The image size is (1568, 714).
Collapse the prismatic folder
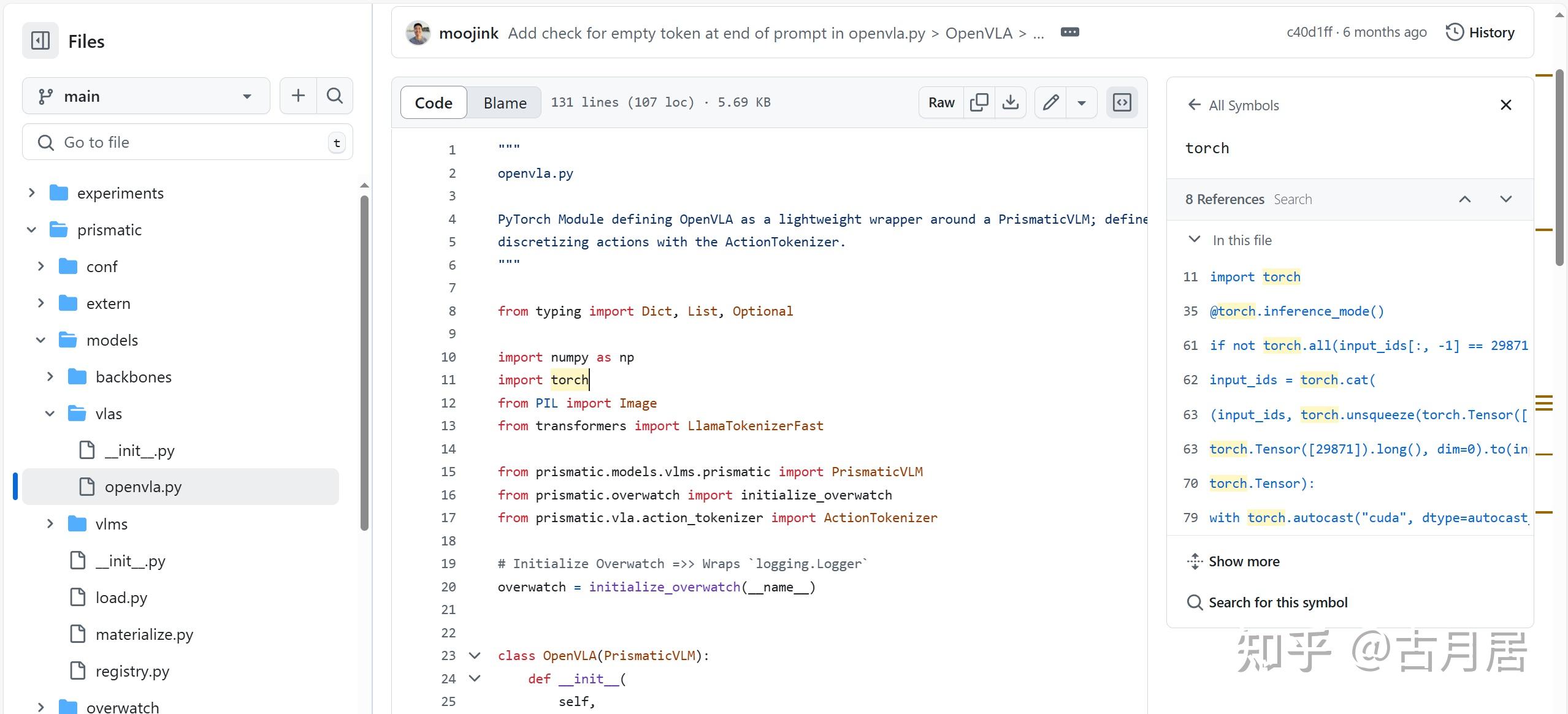tap(32, 230)
